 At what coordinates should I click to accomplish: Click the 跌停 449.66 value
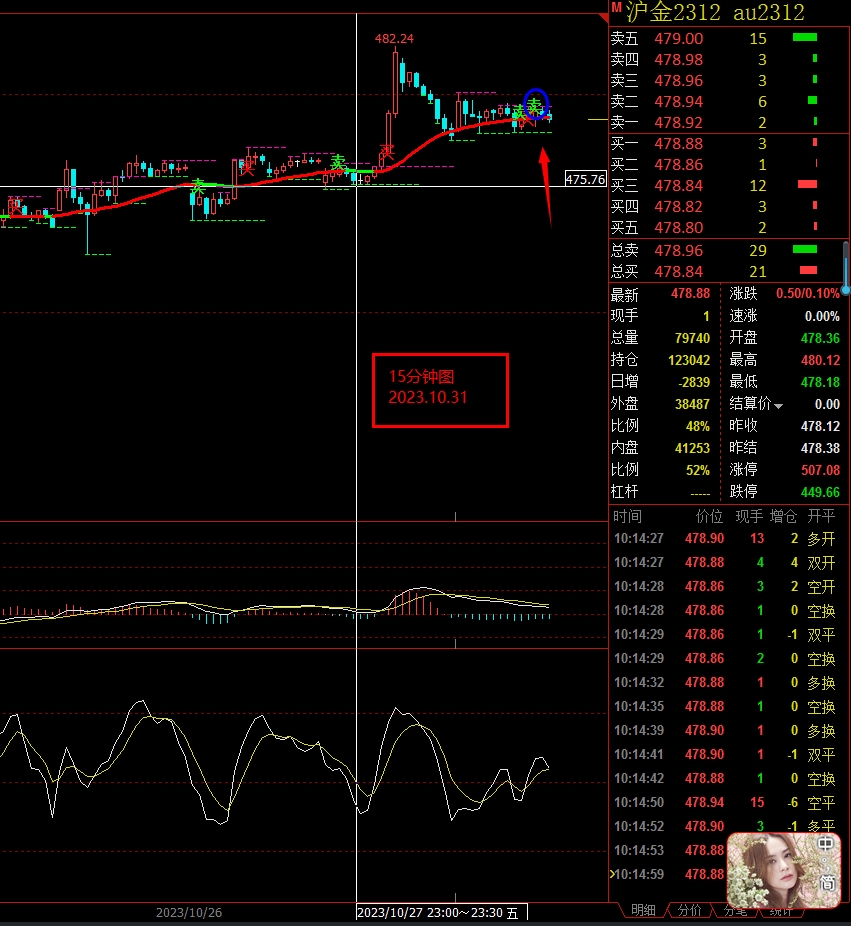click(x=820, y=492)
